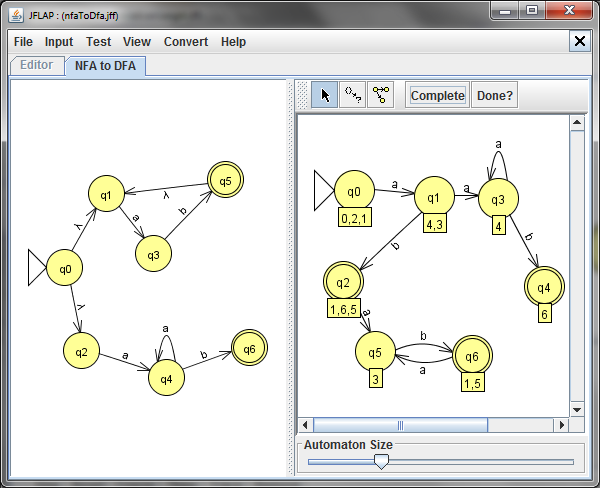This screenshot has height=488, width=600.
Task: Click the DFA initial state q0
Action: click(354, 192)
